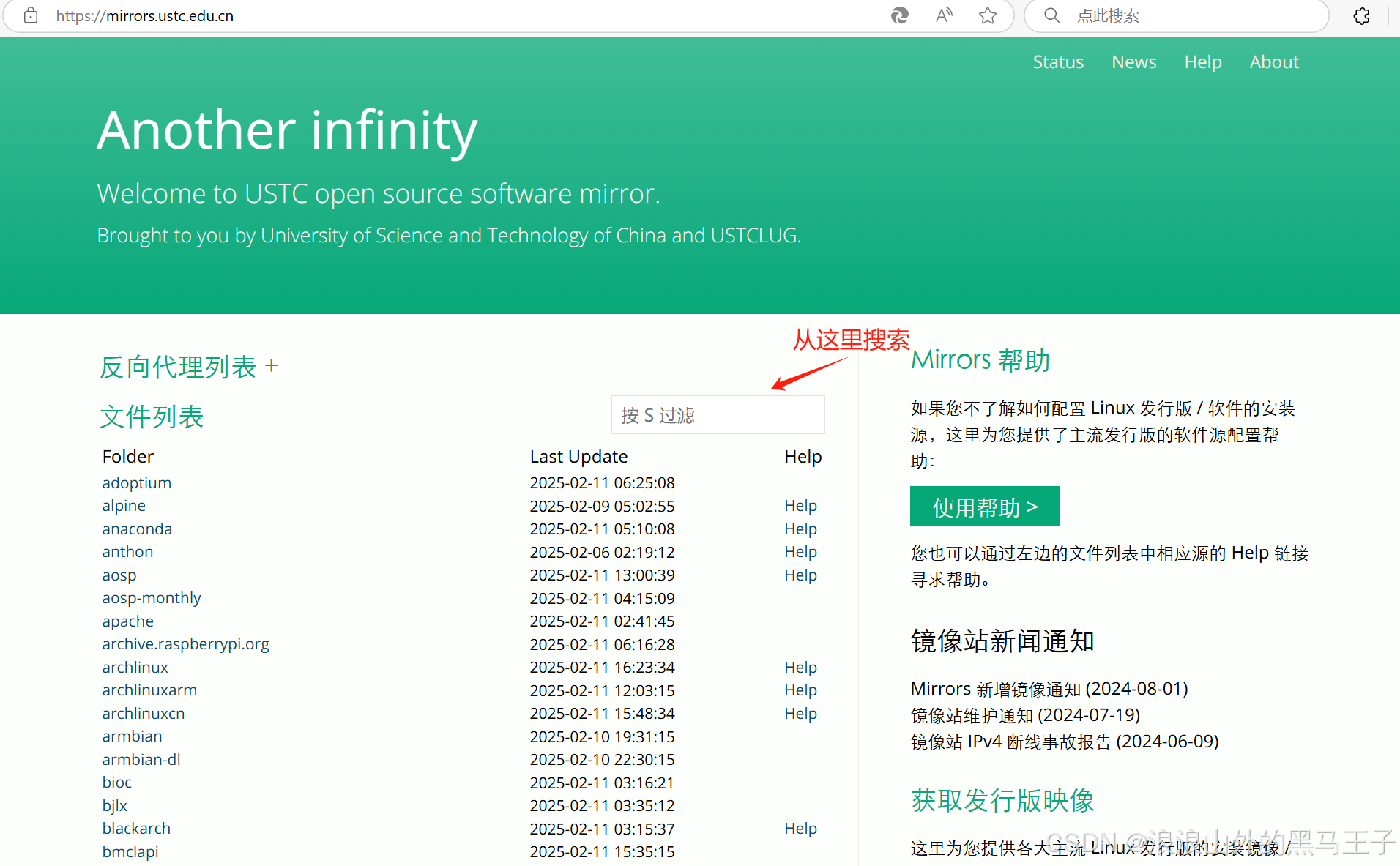This screenshot has height=866, width=1400.
Task: Focus the 按 S 过滤 filter box
Action: 718,415
